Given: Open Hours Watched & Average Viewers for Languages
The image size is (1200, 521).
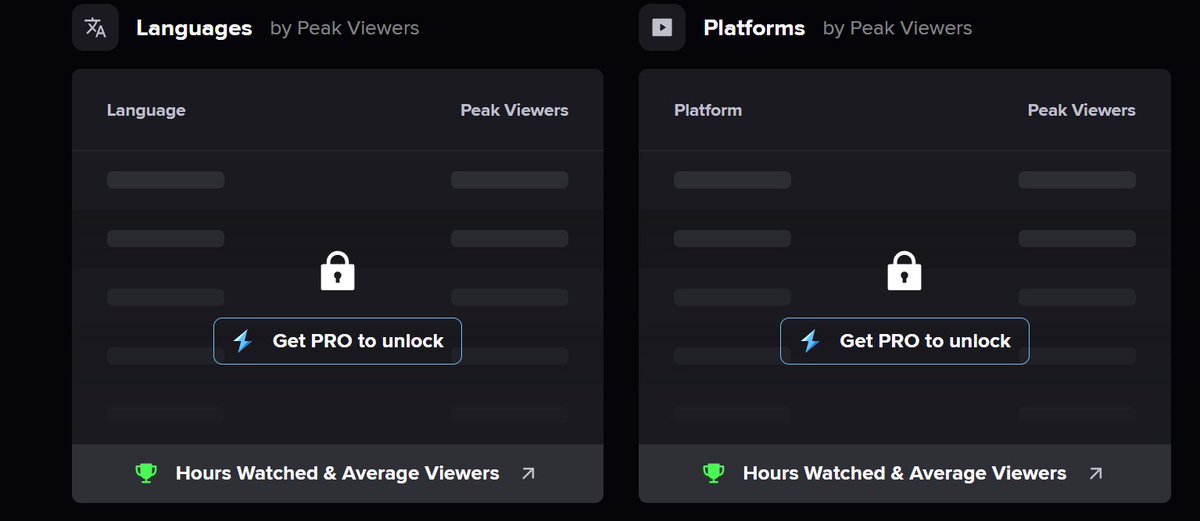Looking at the screenshot, I should click(x=337, y=473).
